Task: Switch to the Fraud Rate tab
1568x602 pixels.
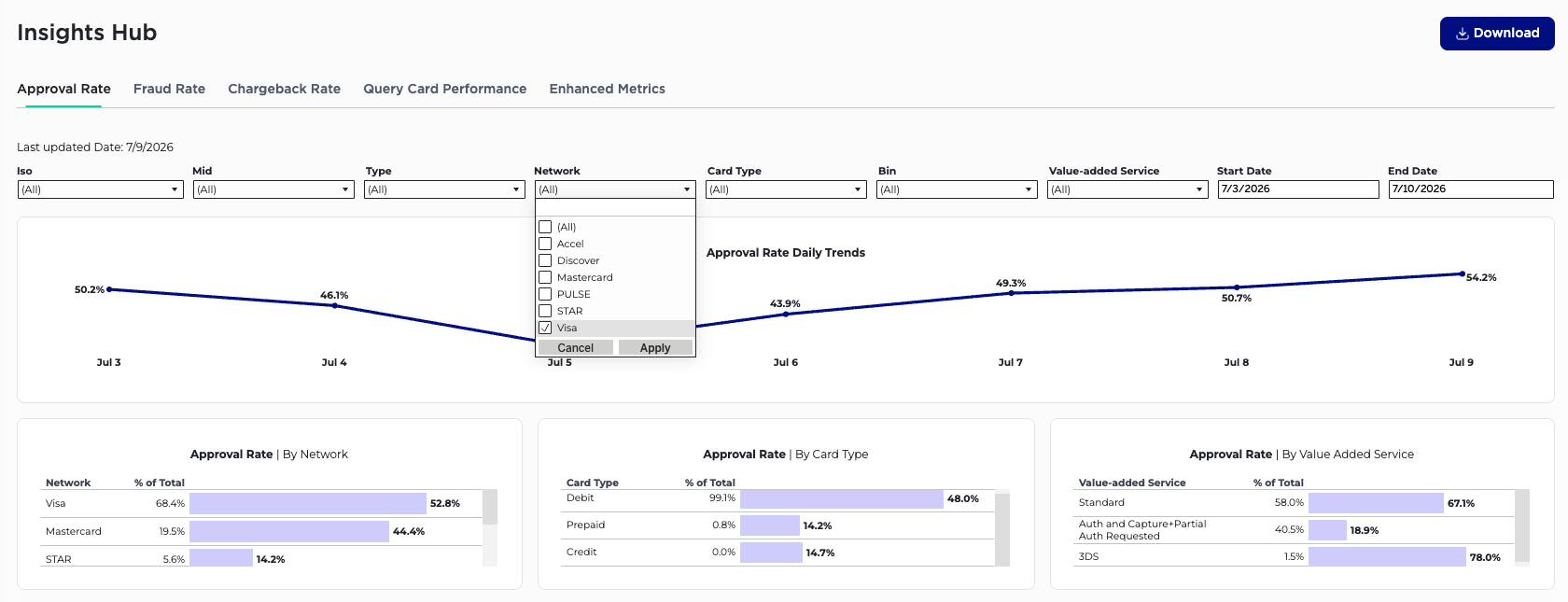Action: [169, 89]
